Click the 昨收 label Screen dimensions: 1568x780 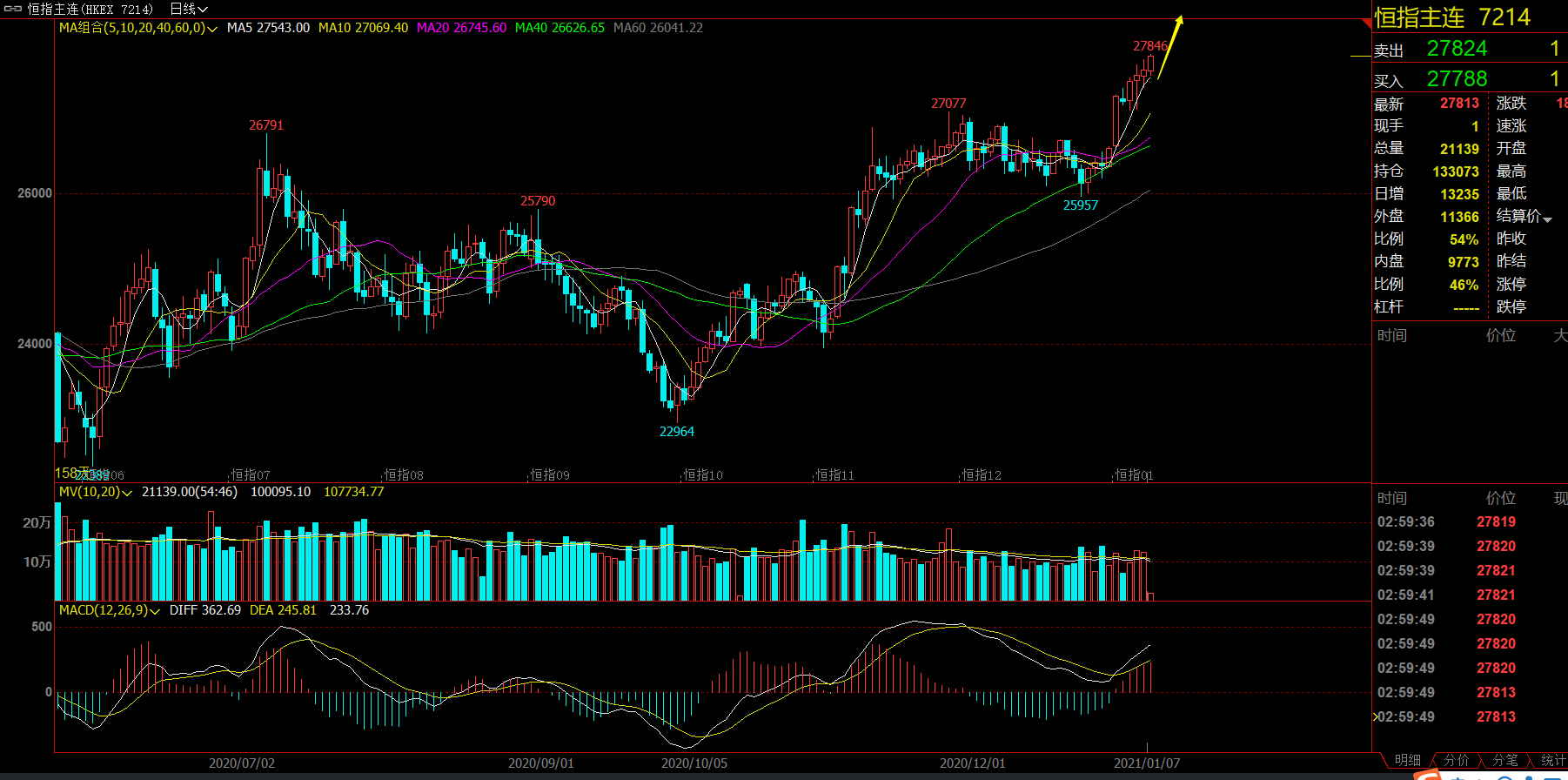click(x=1511, y=239)
